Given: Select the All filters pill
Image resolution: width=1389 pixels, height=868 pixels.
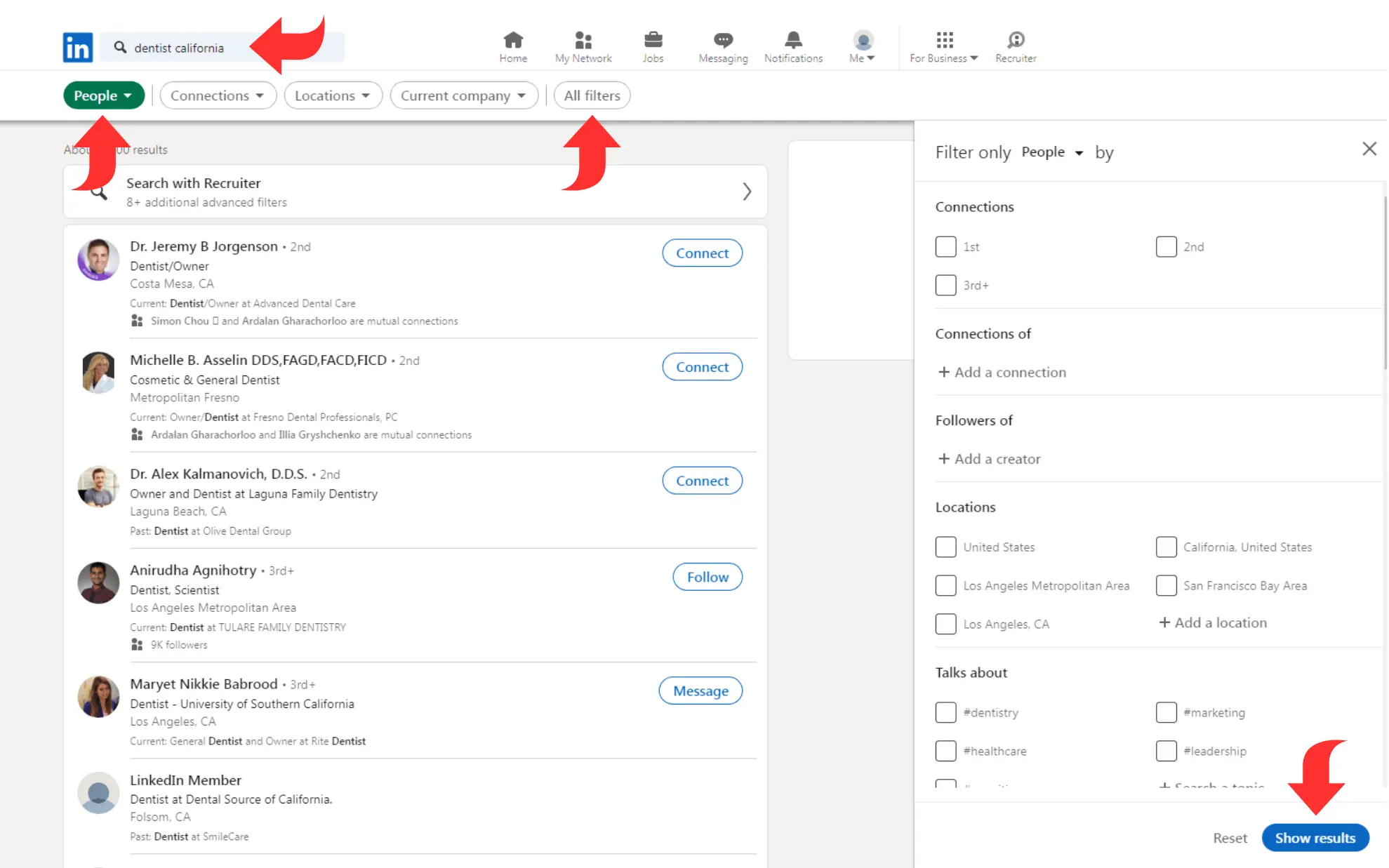Looking at the screenshot, I should point(592,95).
